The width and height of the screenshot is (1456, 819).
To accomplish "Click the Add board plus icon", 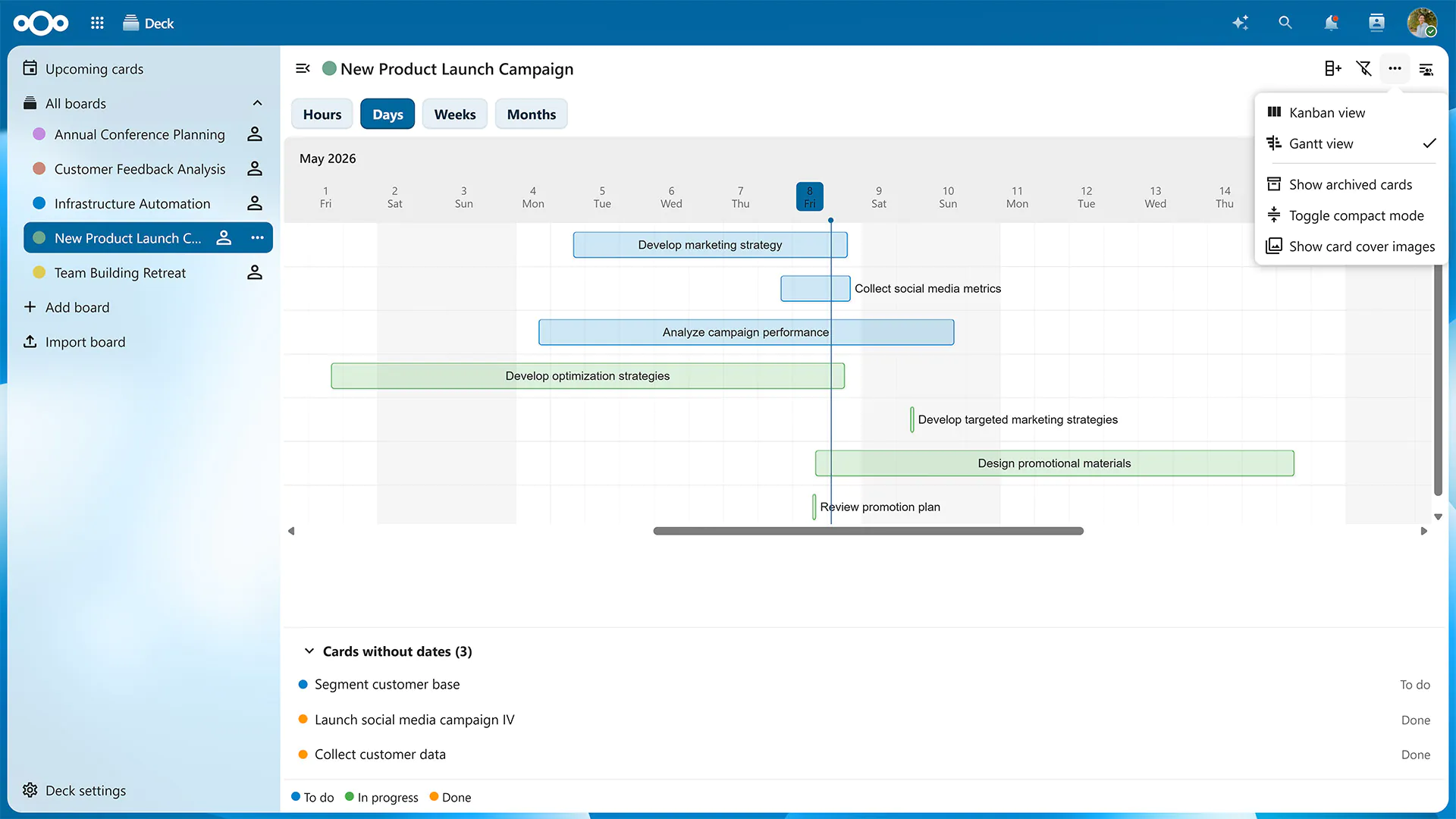I will coord(30,307).
